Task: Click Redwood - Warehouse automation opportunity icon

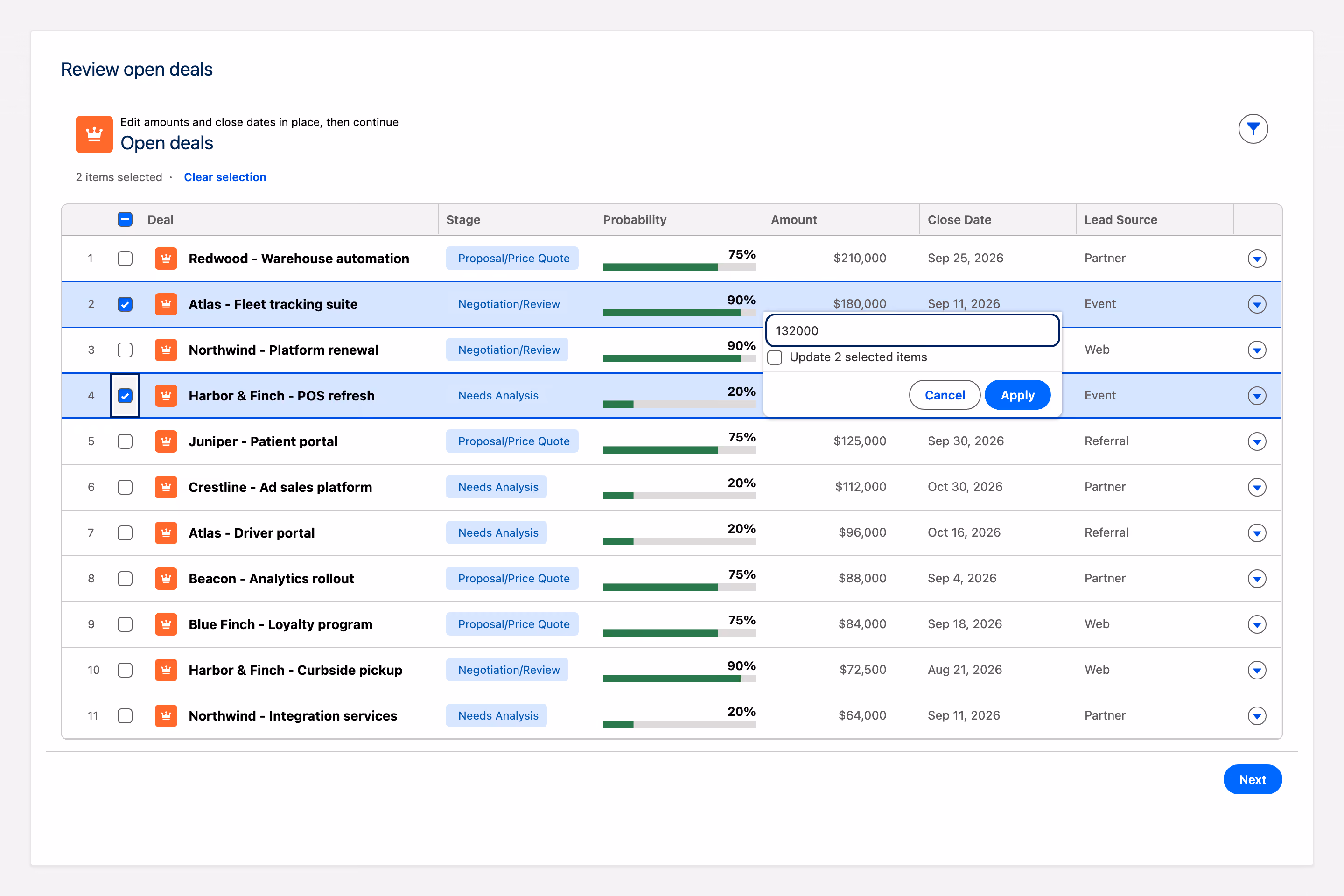Action: 166,258
